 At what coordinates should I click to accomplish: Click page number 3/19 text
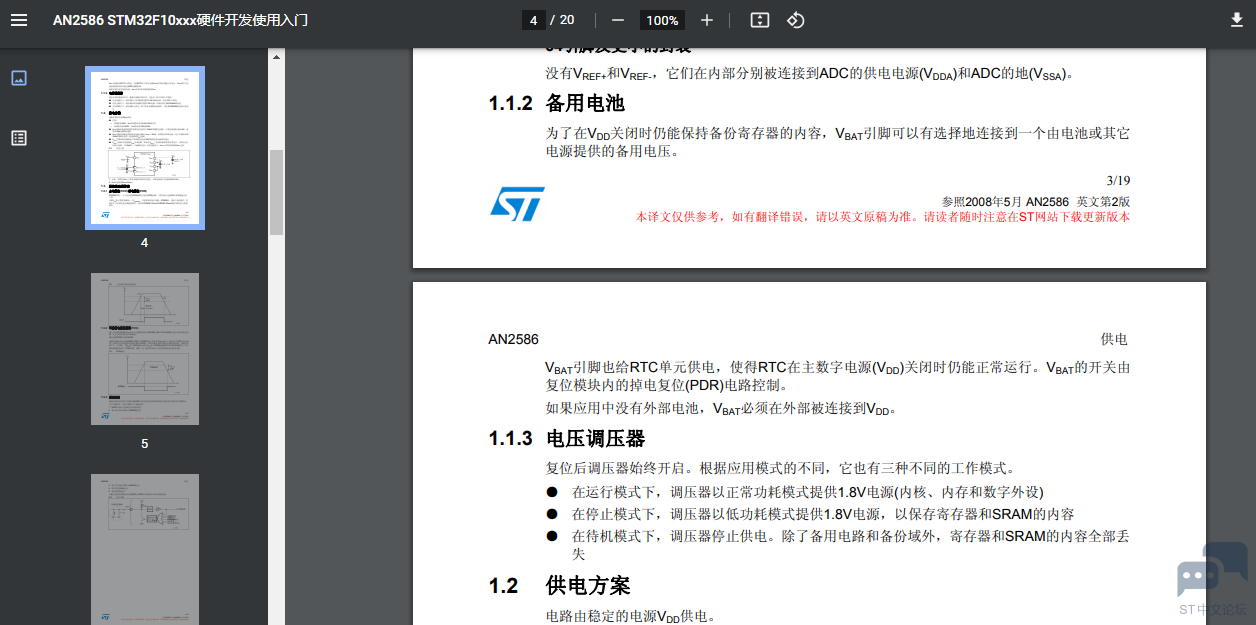coord(1118,181)
